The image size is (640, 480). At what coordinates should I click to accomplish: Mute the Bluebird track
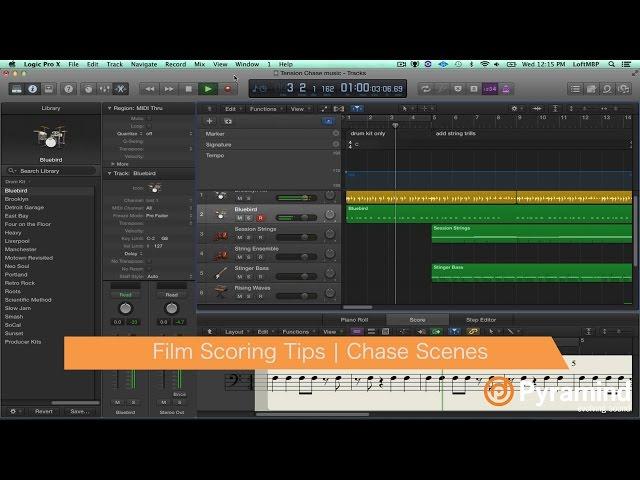pos(240,218)
